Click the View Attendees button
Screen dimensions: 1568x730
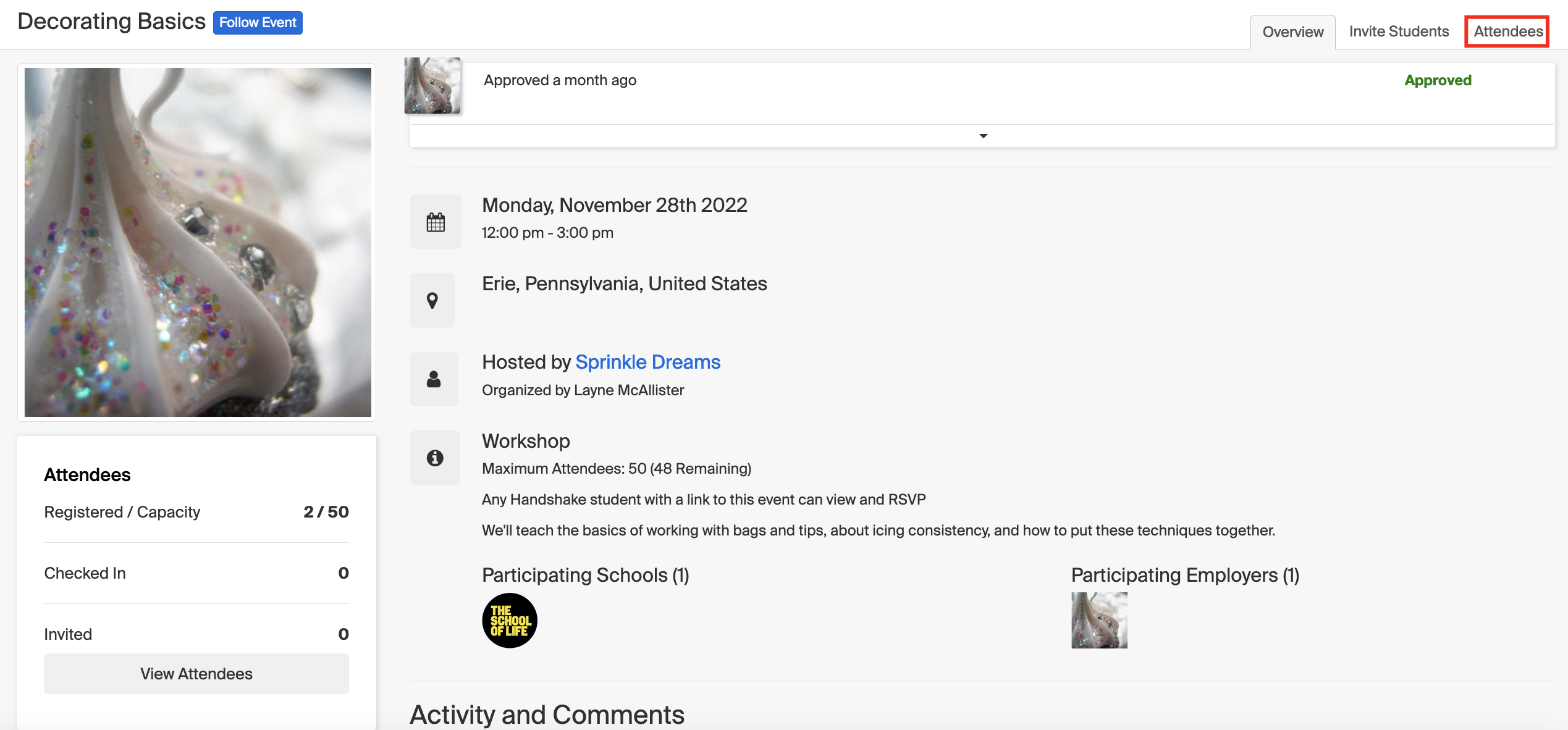196,674
